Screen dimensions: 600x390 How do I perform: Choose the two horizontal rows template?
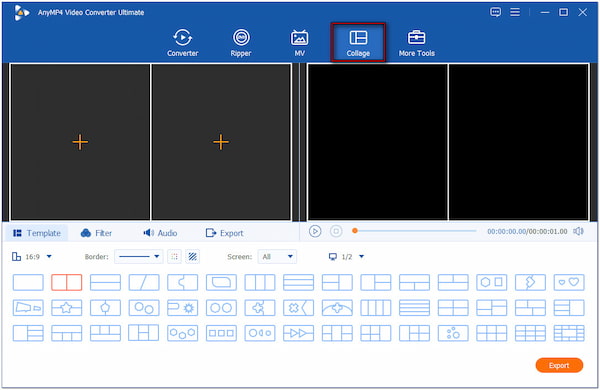click(105, 282)
